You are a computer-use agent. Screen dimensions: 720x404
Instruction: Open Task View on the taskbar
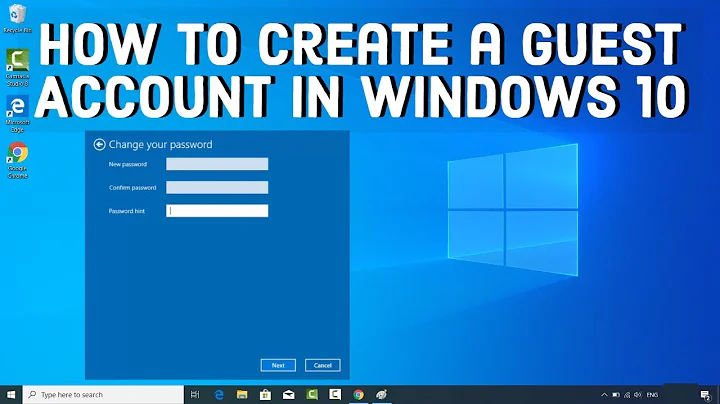tap(195, 395)
